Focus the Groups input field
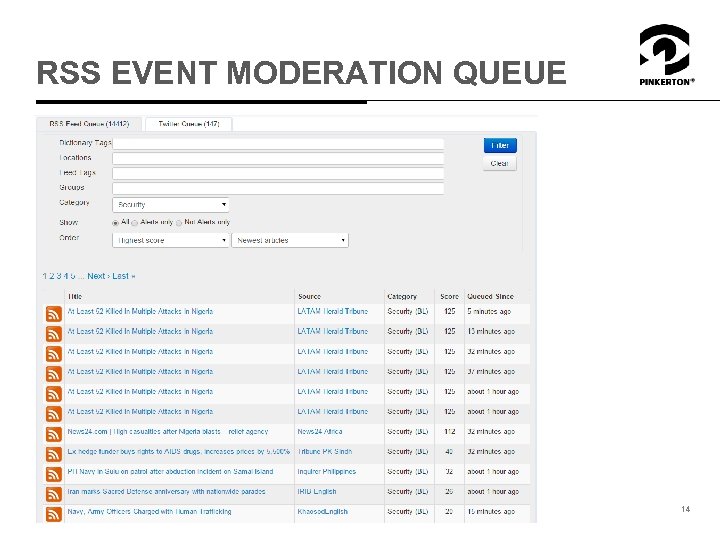This screenshot has height=540, width=720. [x=278, y=188]
